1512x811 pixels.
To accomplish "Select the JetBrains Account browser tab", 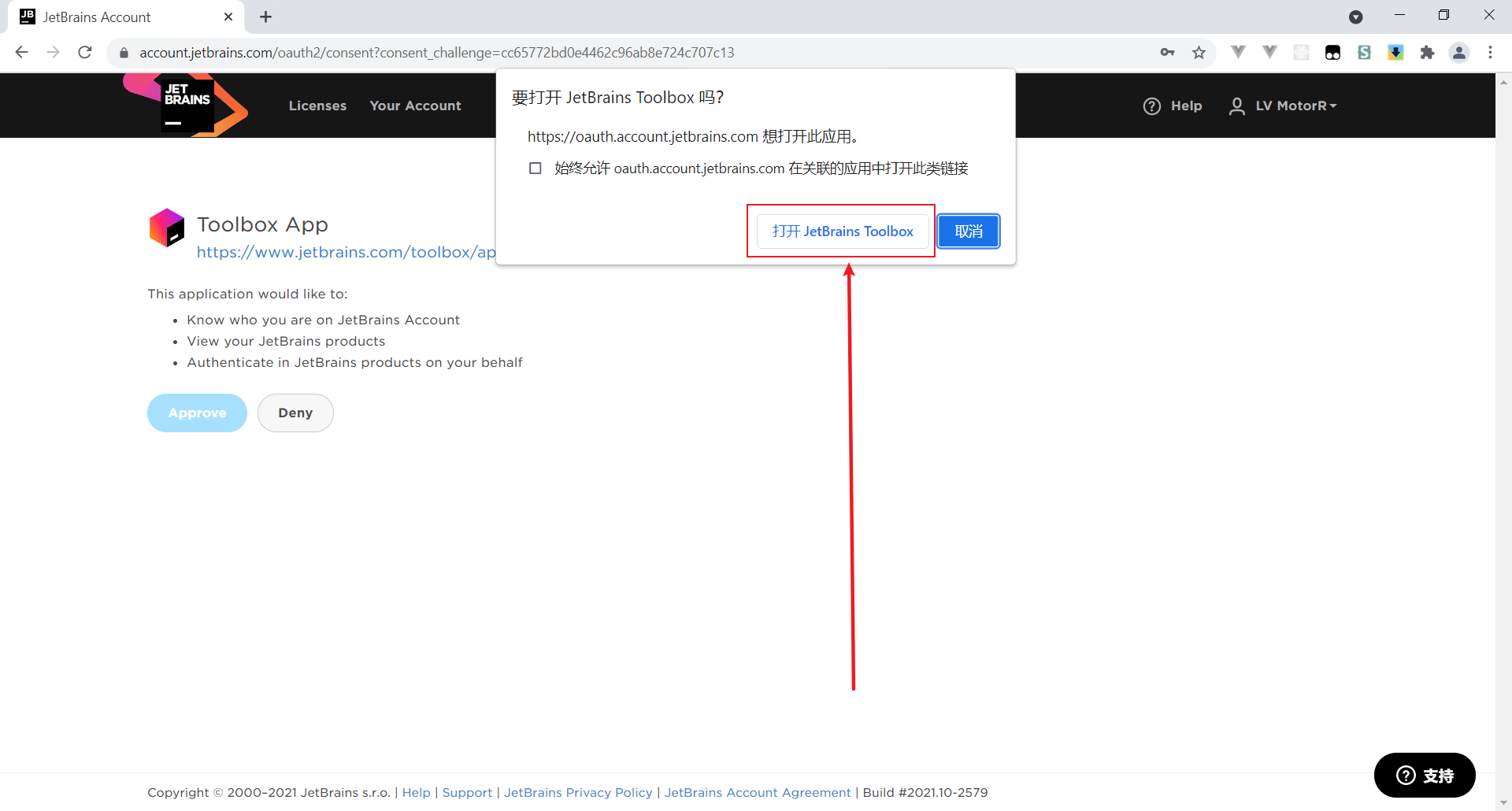I will coord(126,17).
